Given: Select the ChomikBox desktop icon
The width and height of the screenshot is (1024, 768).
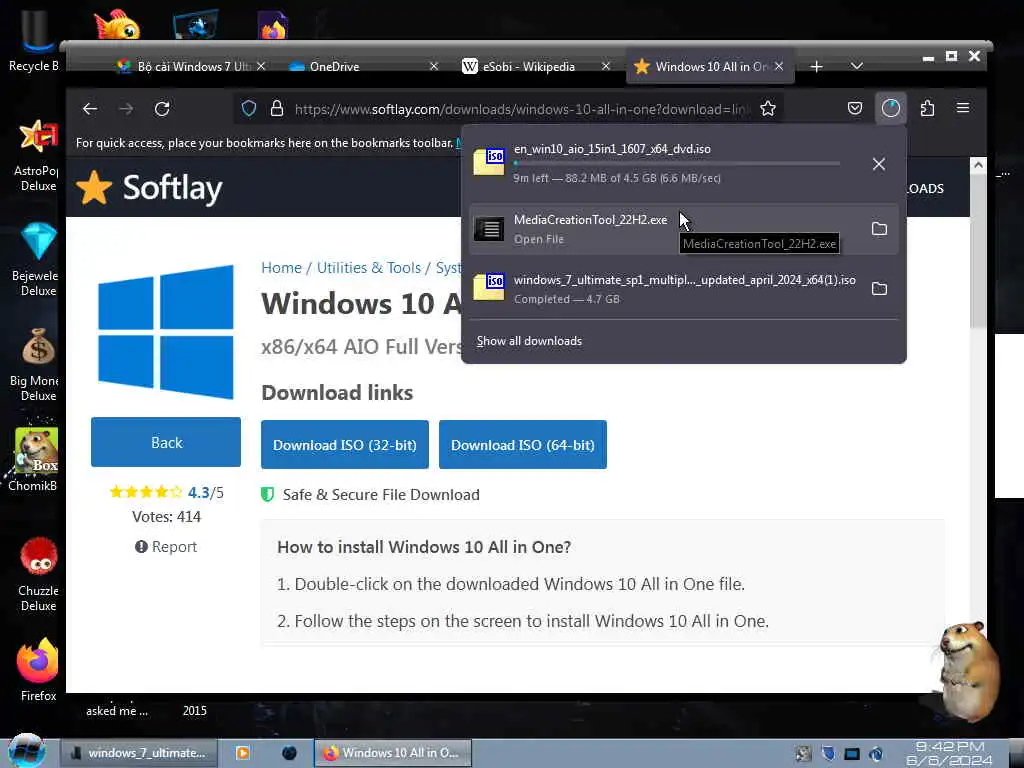Looking at the screenshot, I should click(34, 460).
